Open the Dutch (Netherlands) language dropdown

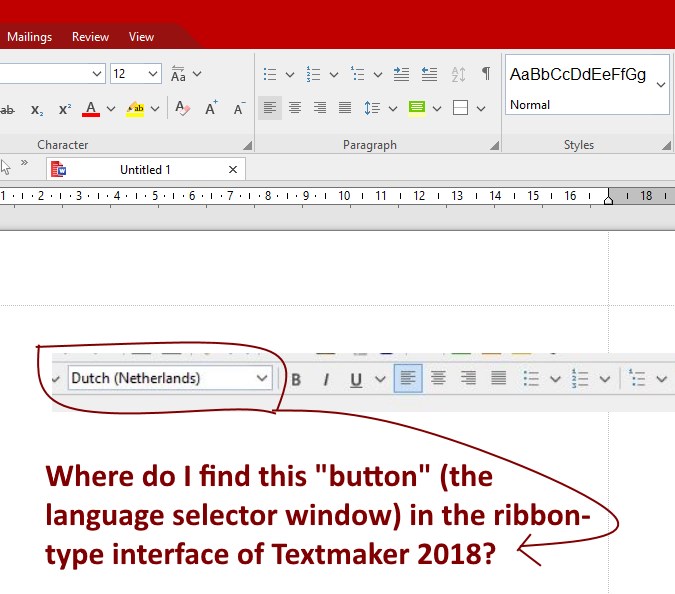(x=262, y=378)
